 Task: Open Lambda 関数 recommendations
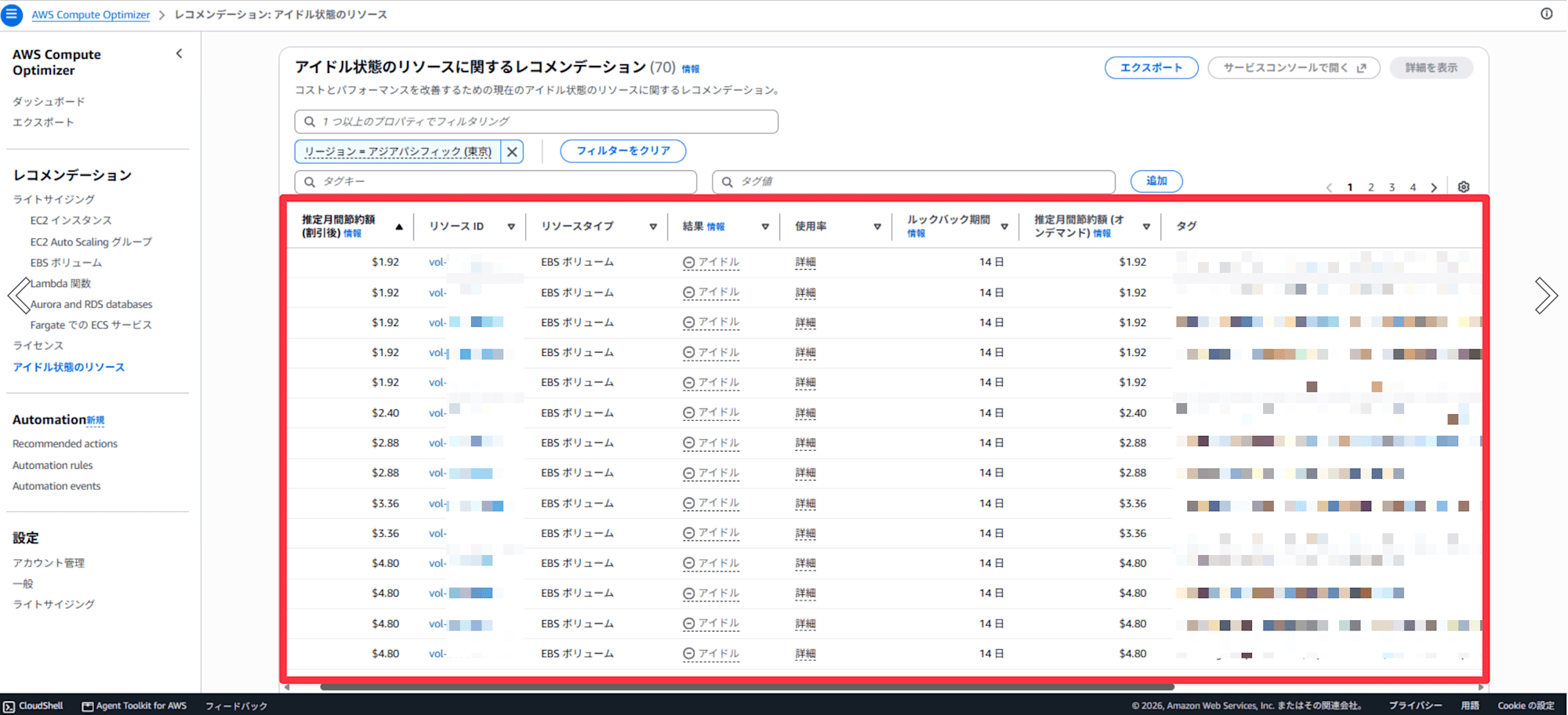[x=60, y=283]
